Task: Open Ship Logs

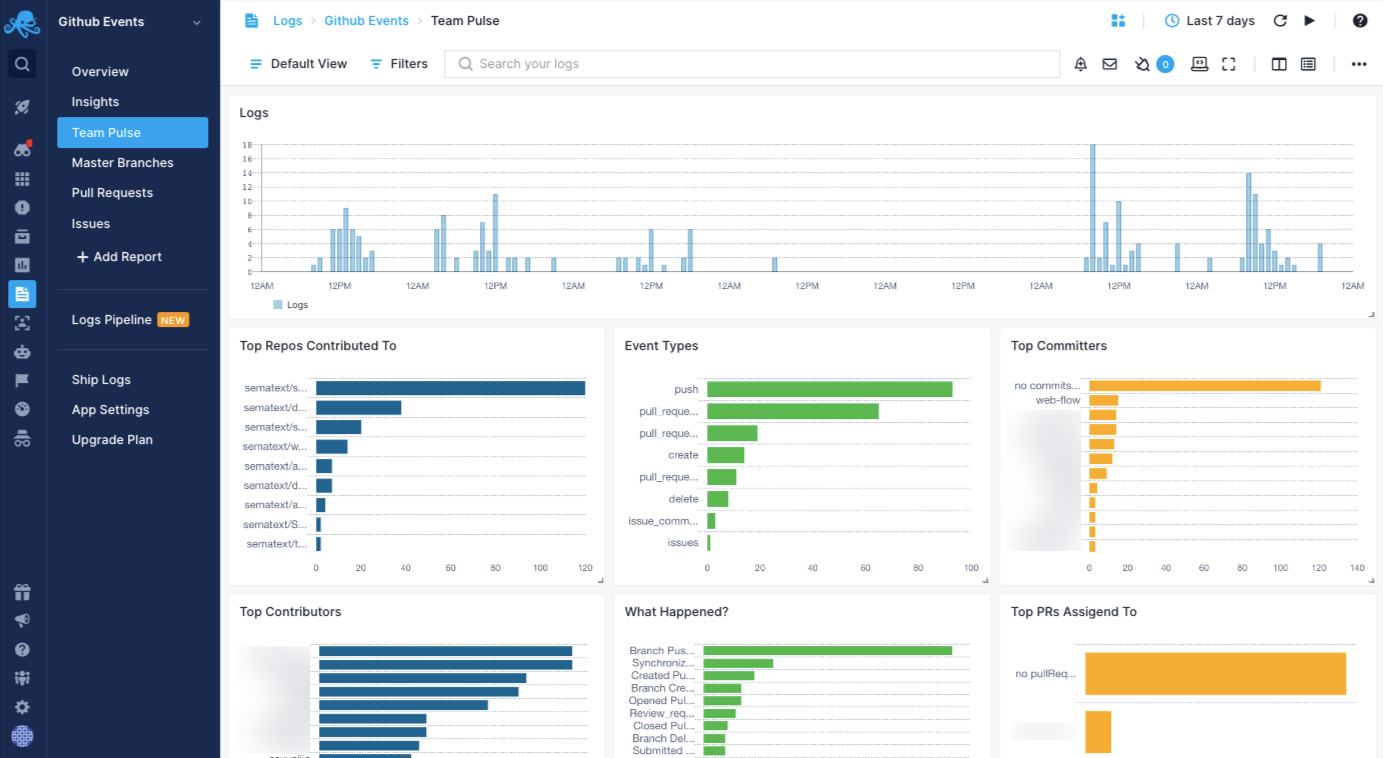Action: click(101, 380)
